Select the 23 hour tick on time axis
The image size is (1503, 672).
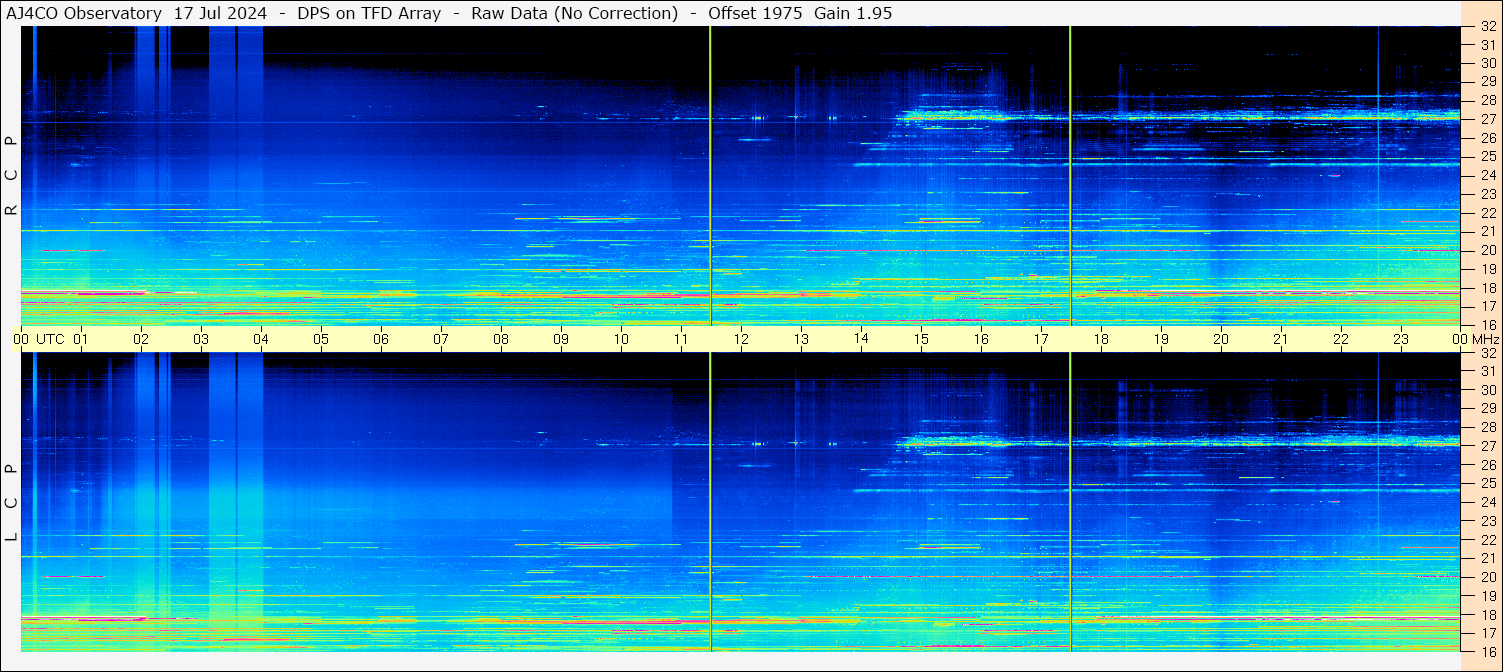[1401, 339]
